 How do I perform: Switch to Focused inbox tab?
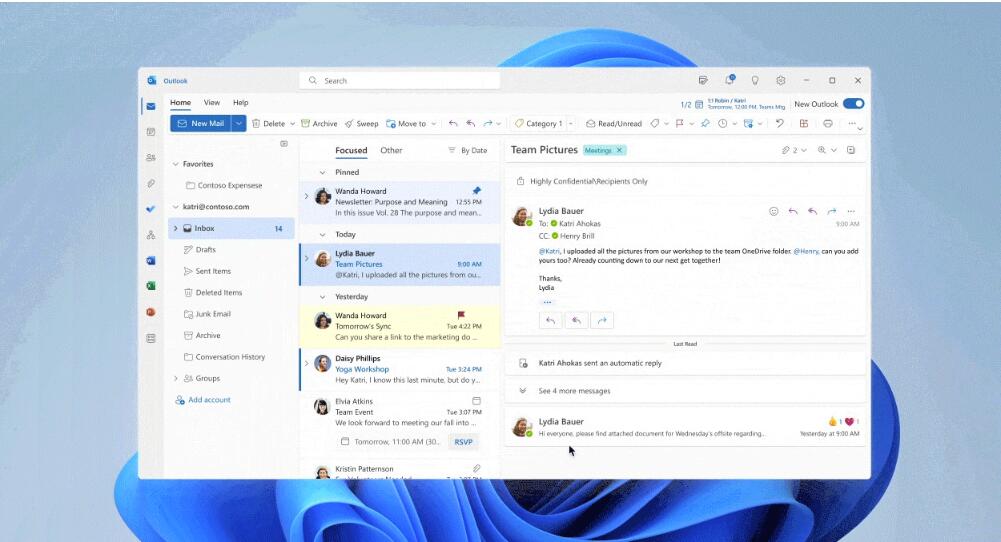[x=351, y=151]
